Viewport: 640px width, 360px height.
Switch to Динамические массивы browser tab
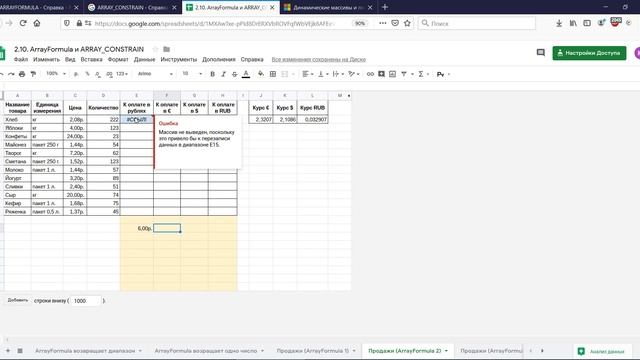[328, 7]
